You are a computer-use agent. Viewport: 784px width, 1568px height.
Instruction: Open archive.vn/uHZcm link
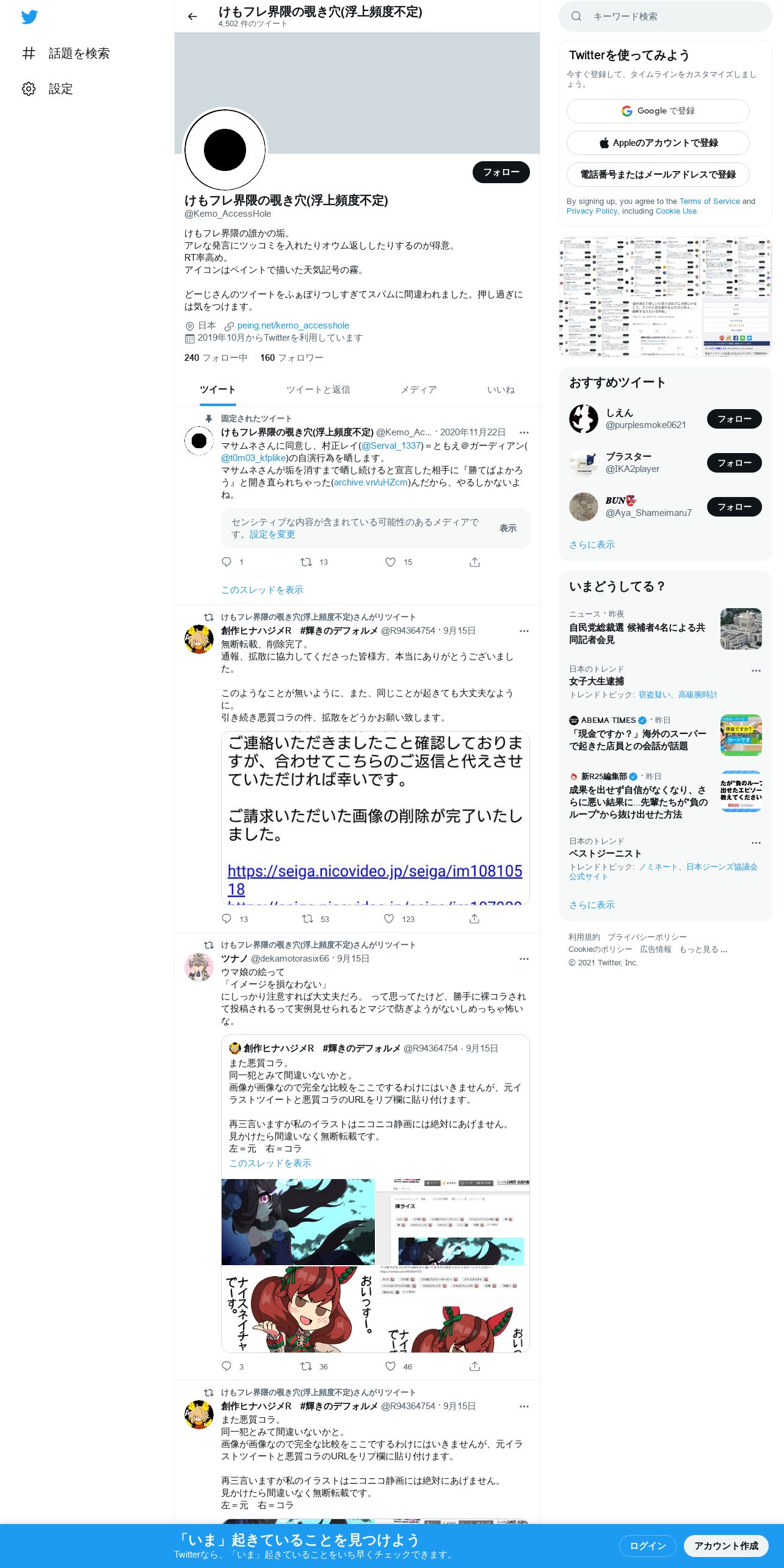[x=371, y=482]
